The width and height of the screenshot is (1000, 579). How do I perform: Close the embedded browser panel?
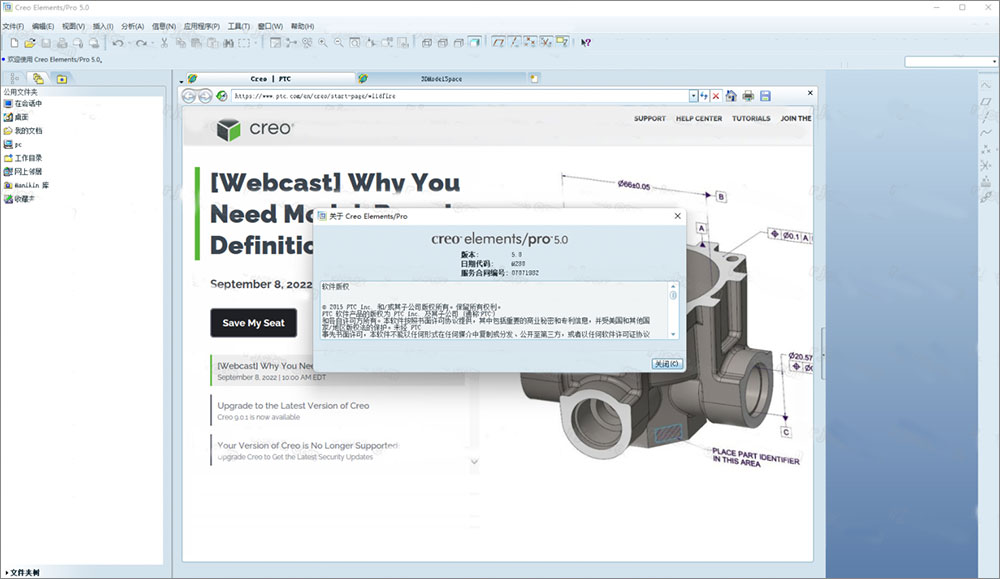click(810, 93)
